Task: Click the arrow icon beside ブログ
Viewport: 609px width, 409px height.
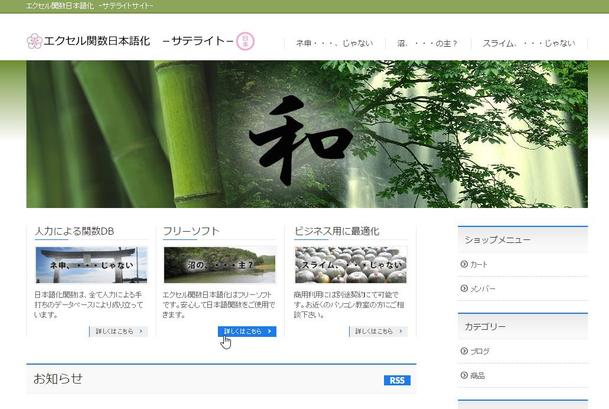Action: point(464,351)
